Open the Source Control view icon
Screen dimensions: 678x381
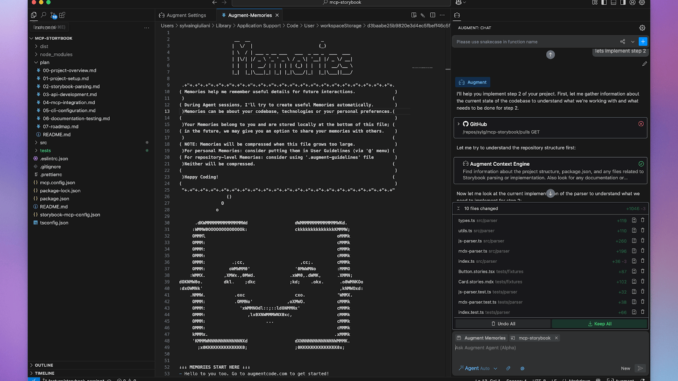pyautogui.click(x=53, y=15)
